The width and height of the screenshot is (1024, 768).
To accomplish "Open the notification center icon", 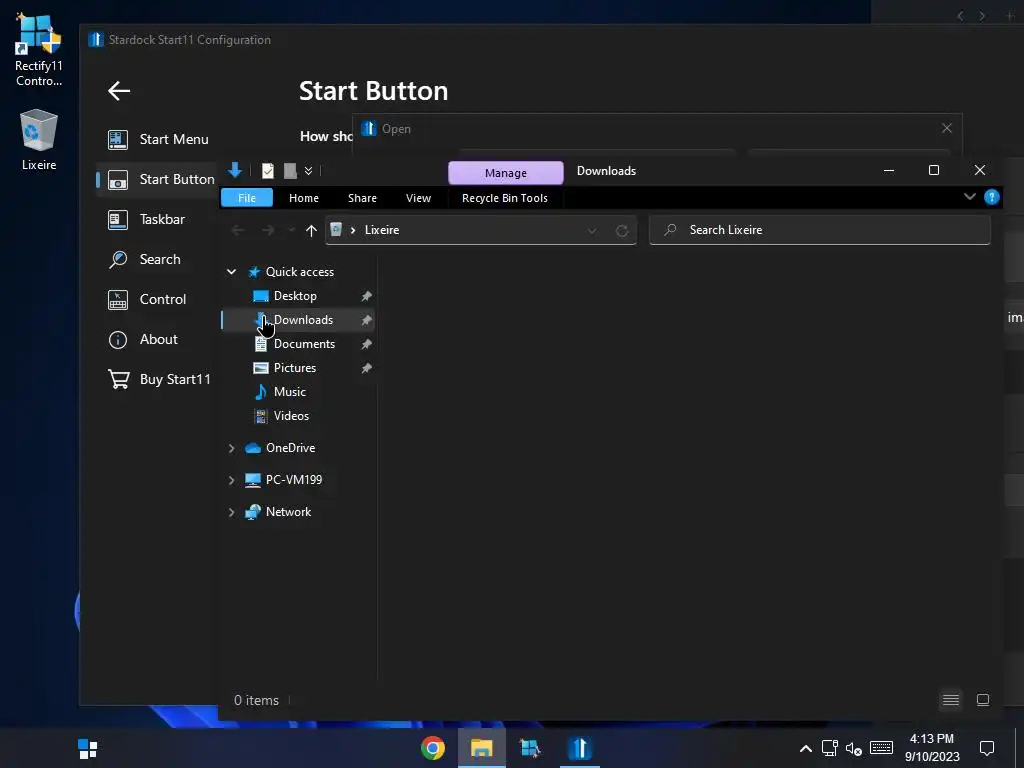I will point(987,748).
